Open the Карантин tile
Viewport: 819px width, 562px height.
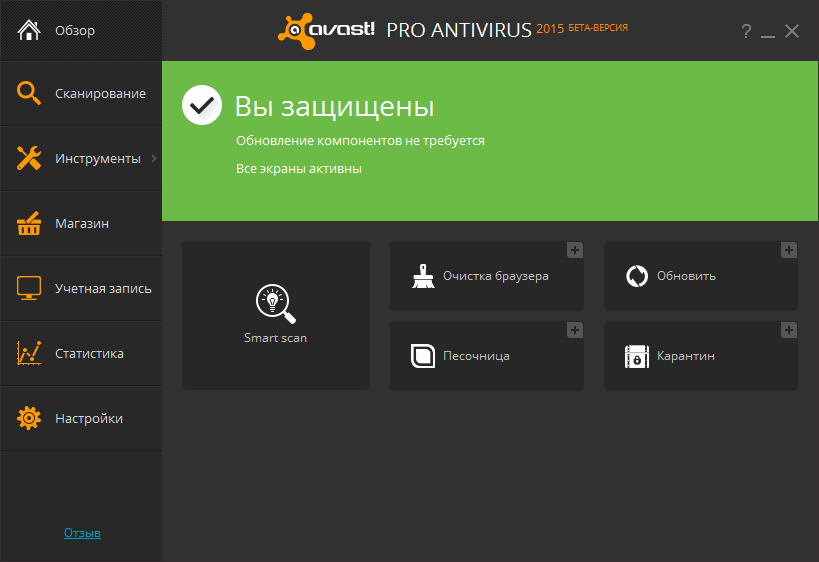[700, 356]
